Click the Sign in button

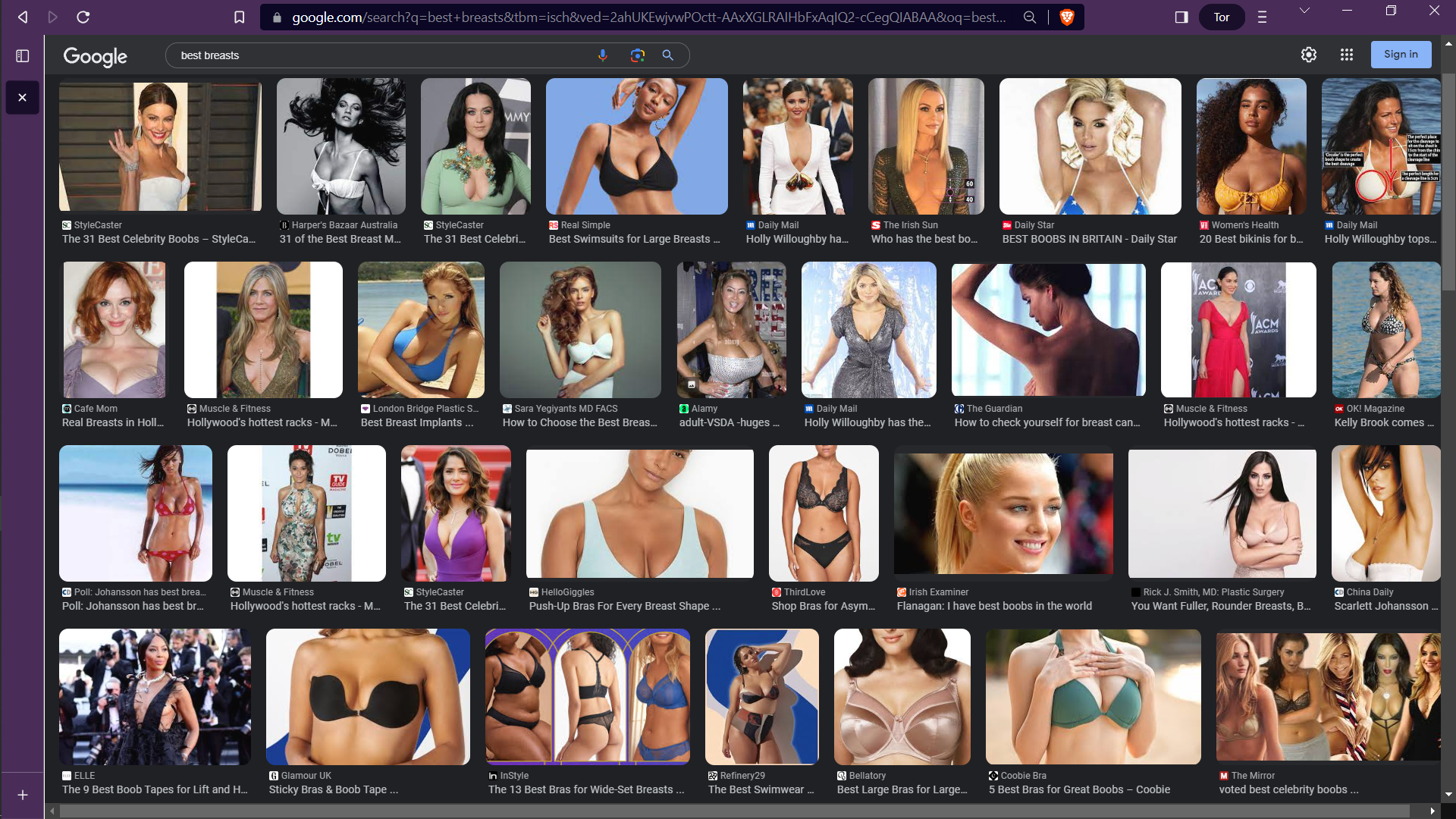(x=1401, y=55)
